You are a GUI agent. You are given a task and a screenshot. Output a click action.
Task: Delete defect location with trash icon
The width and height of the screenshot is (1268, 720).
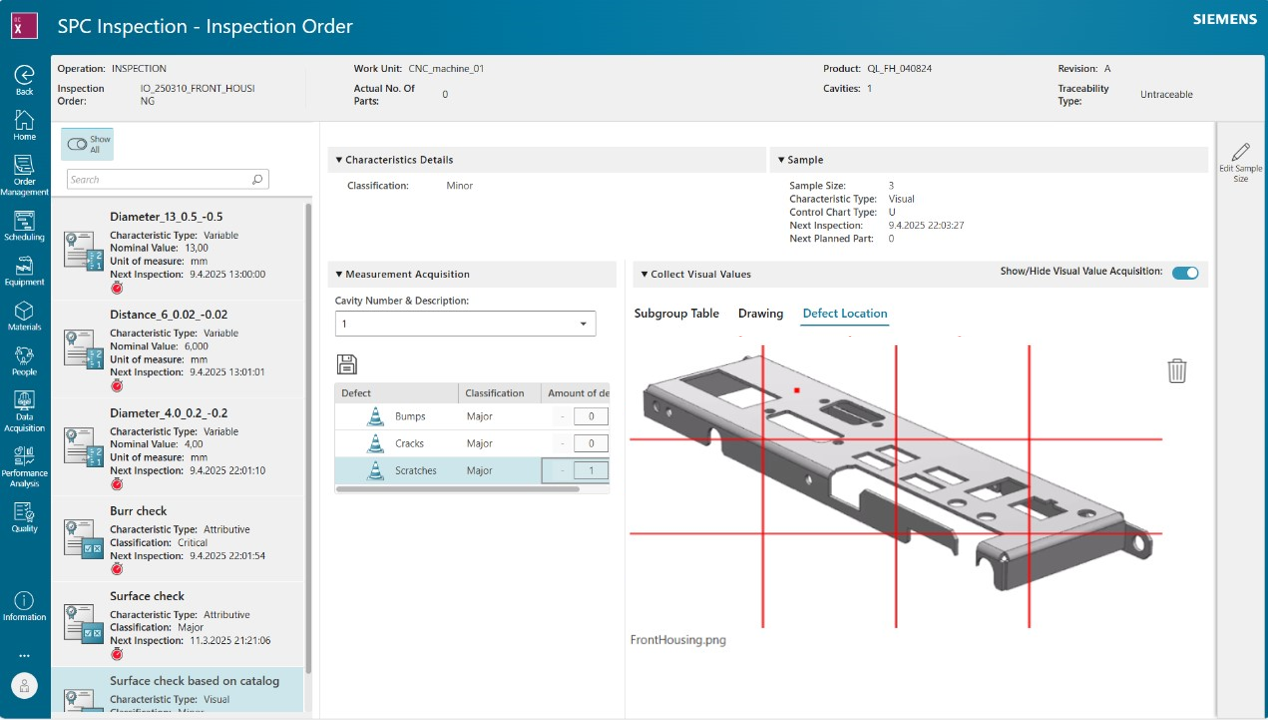pos(1177,371)
